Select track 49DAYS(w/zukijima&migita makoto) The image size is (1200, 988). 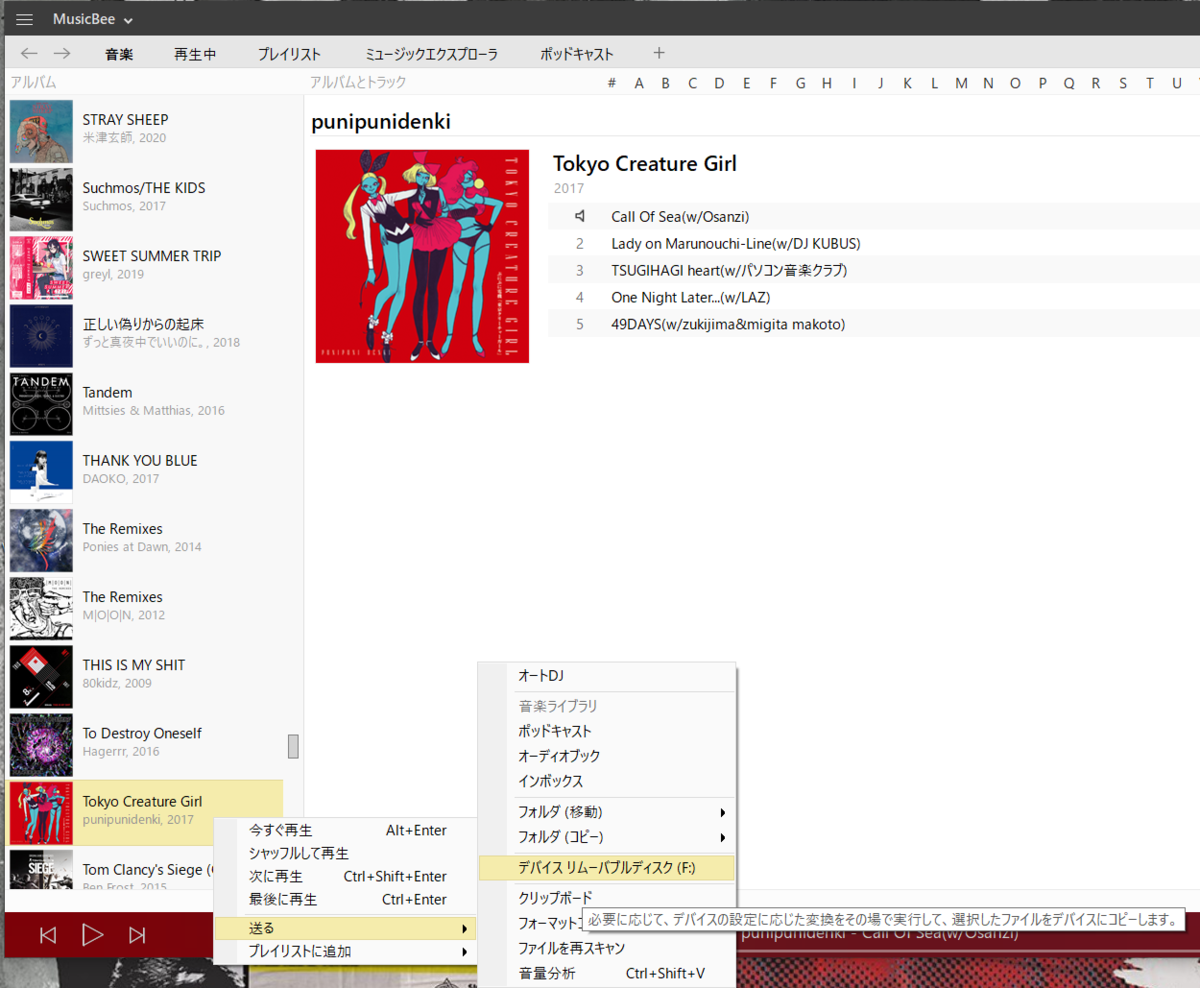click(x=728, y=324)
